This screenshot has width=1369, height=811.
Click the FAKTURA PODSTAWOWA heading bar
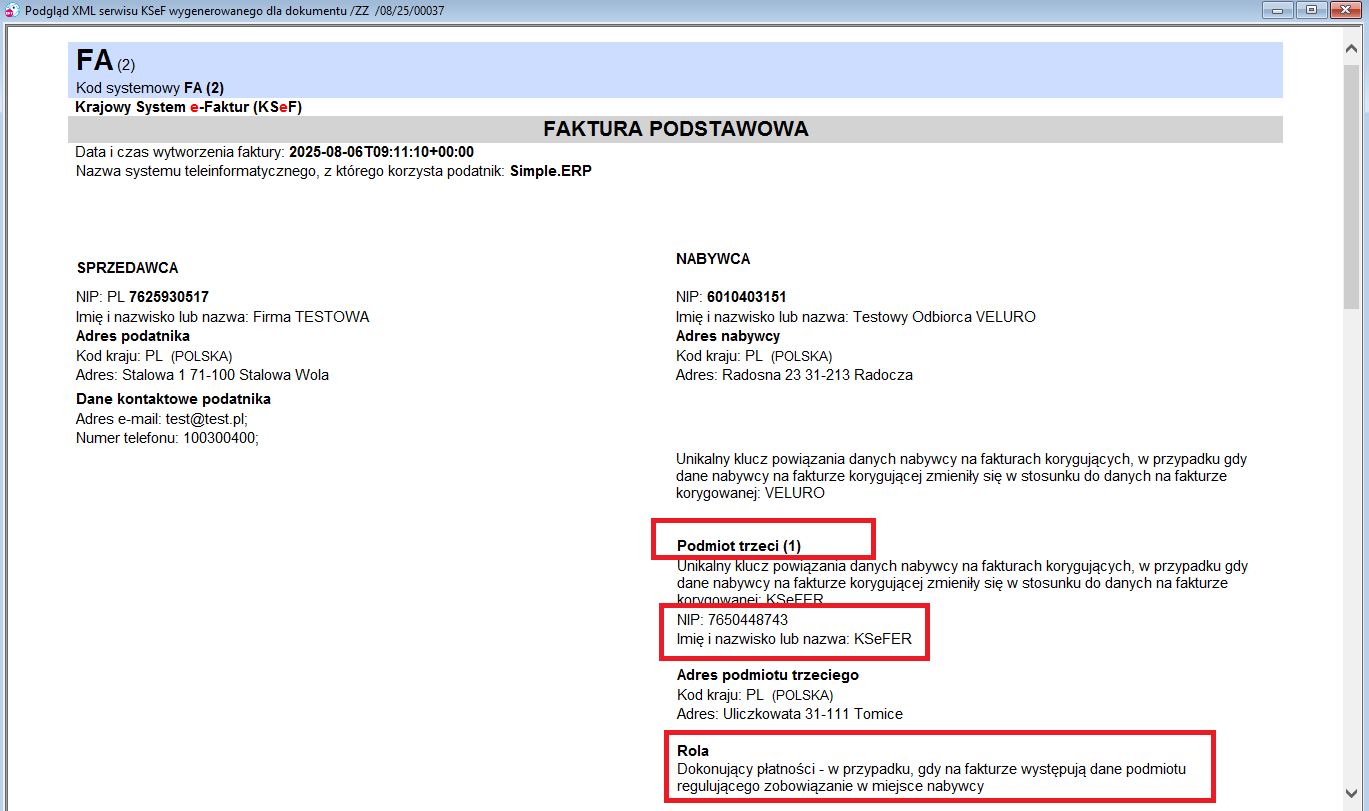pyautogui.click(x=675, y=129)
